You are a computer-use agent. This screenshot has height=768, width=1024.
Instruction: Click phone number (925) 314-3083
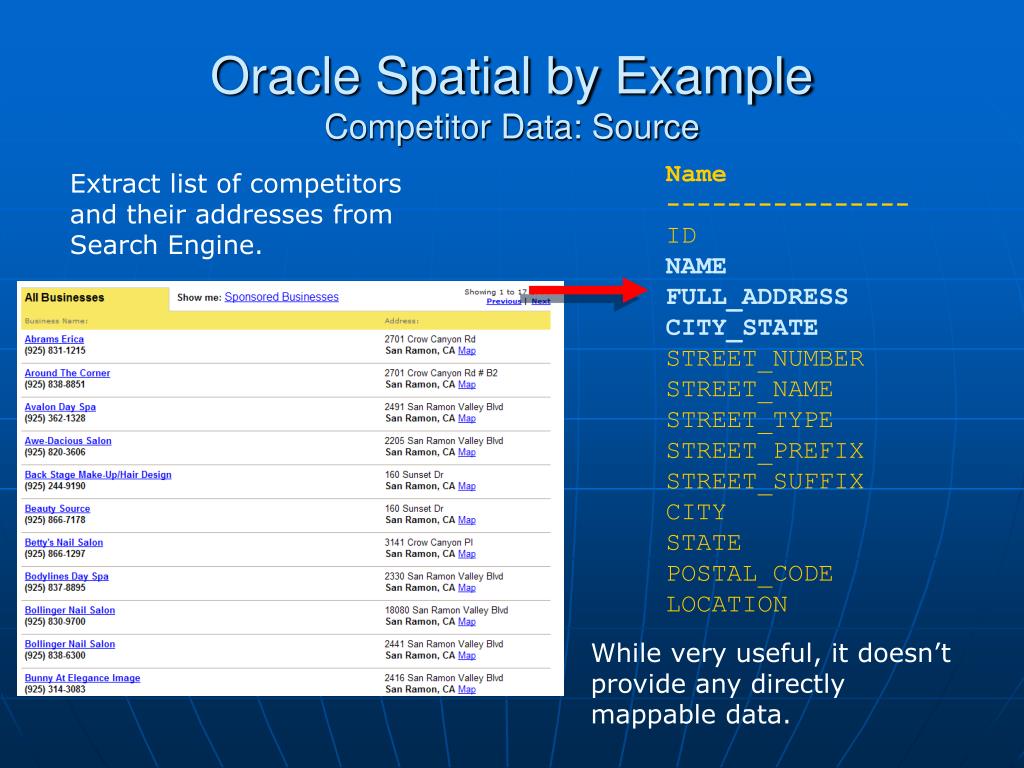click(x=55, y=690)
